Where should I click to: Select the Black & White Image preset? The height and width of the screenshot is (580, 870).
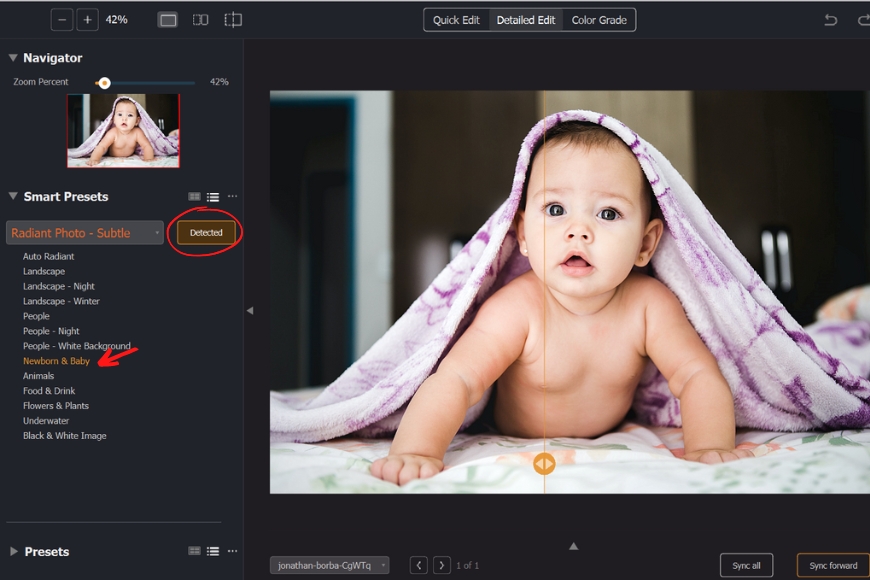64,436
